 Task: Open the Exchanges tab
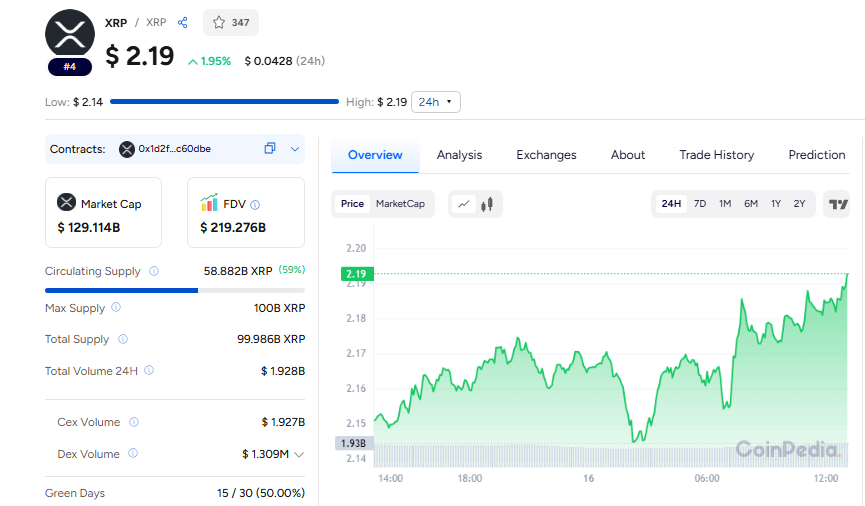tap(546, 155)
